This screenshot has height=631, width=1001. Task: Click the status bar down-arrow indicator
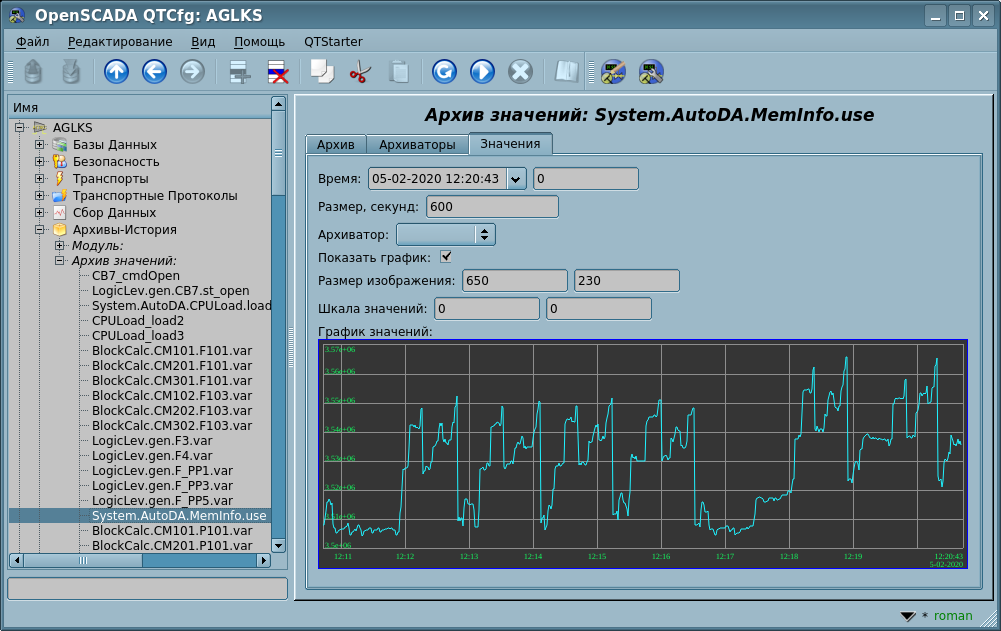coord(908,616)
